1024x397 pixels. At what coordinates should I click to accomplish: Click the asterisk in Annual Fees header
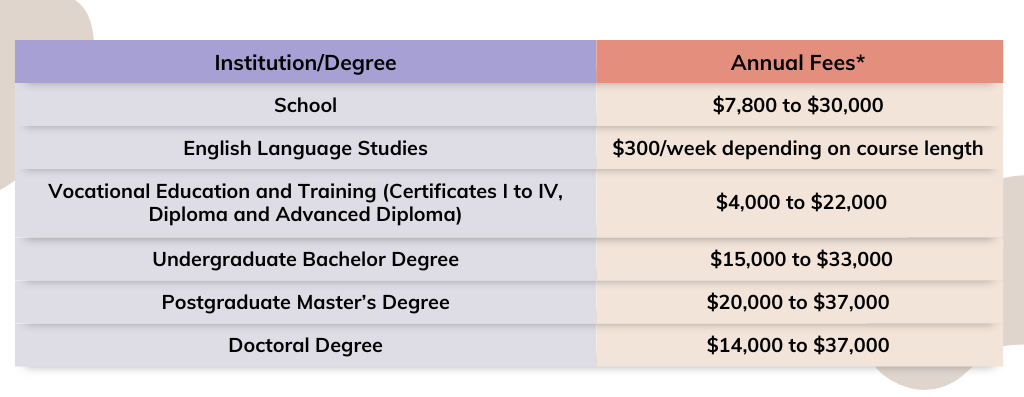pos(862,59)
